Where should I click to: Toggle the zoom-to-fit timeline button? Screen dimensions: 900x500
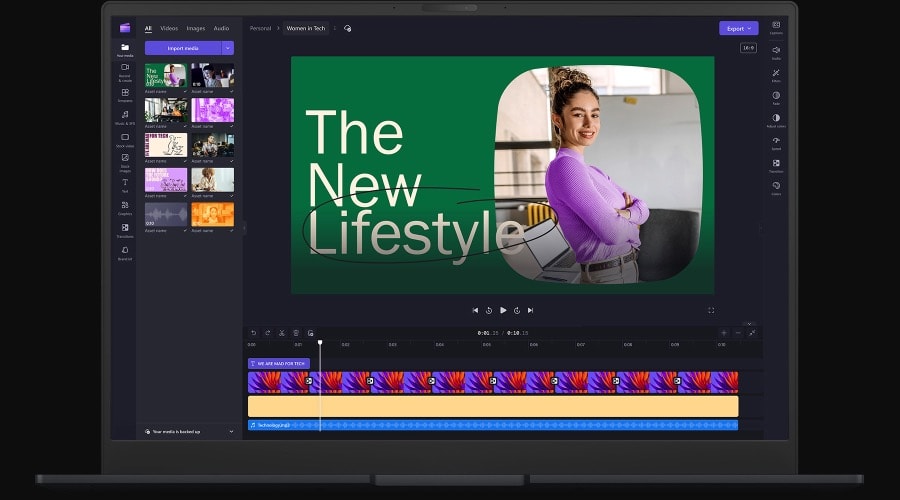752,333
